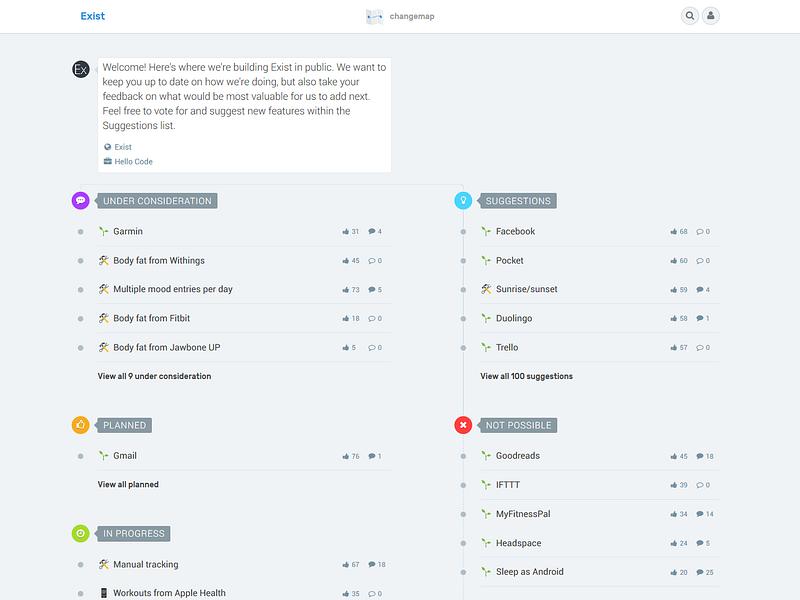Viewport: 800px width, 600px height.
Task: Open Multiple mood entries per day
Action: pos(172,289)
